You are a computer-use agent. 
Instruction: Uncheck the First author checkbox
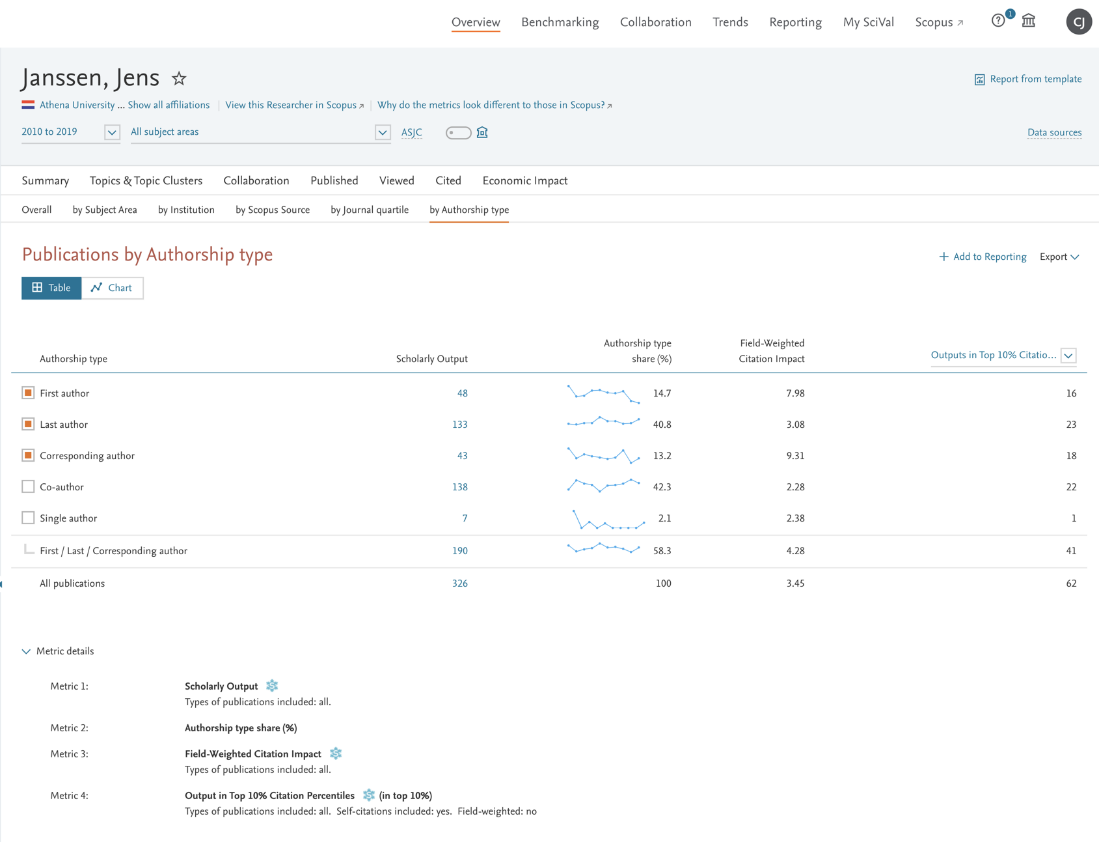pos(28,393)
